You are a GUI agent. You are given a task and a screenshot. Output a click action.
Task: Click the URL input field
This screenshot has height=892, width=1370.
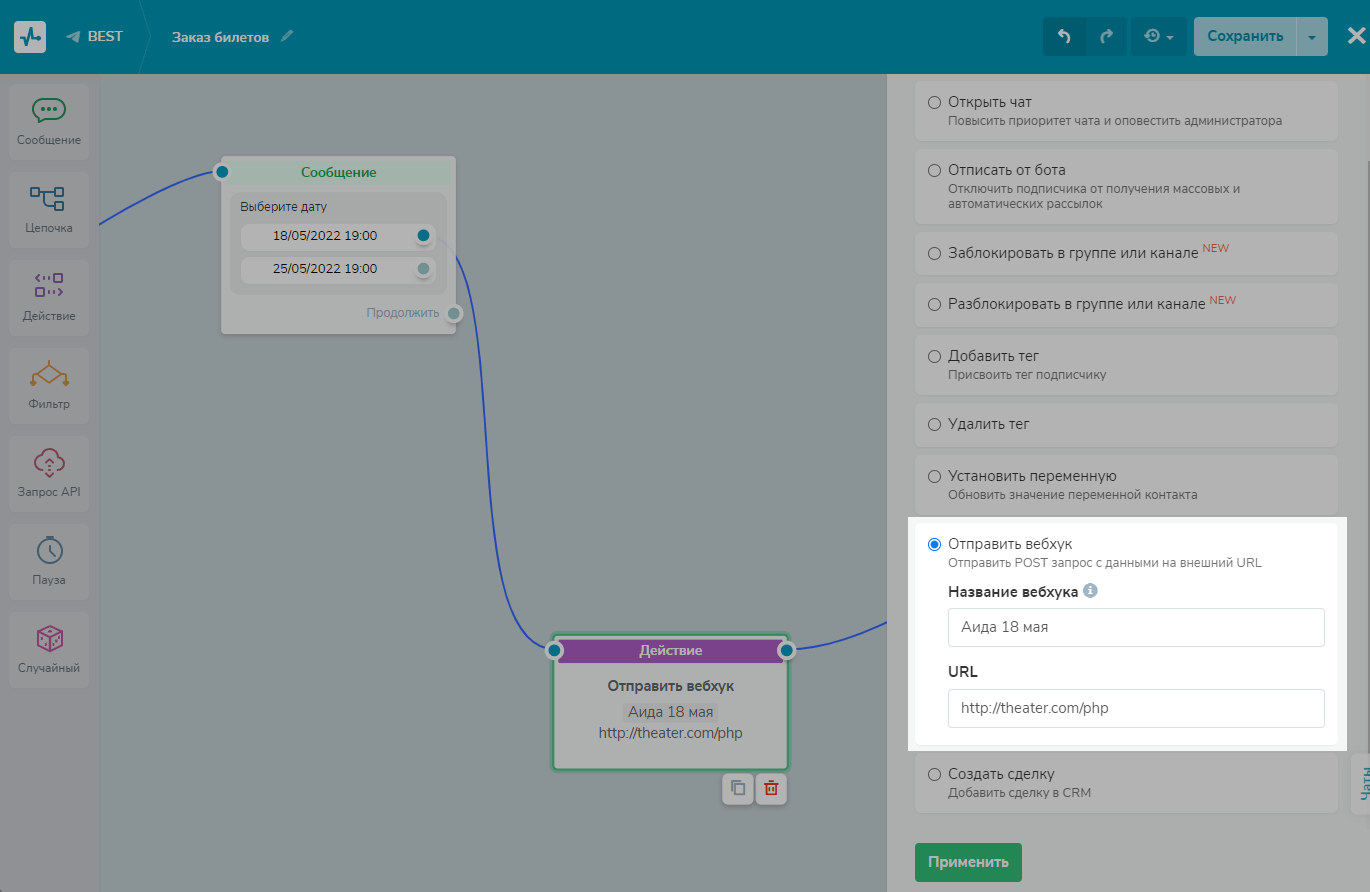(1135, 708)
